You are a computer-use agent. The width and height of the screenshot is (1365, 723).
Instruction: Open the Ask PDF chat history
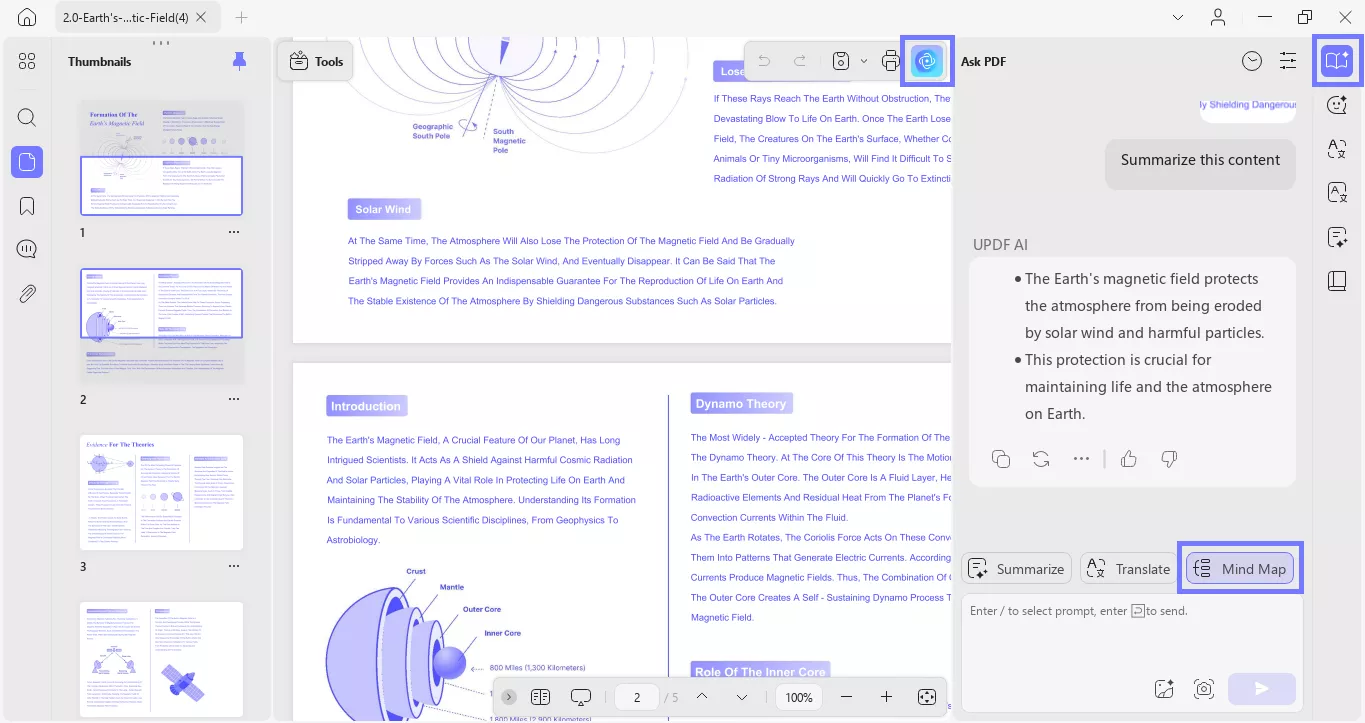(1252, 61)
